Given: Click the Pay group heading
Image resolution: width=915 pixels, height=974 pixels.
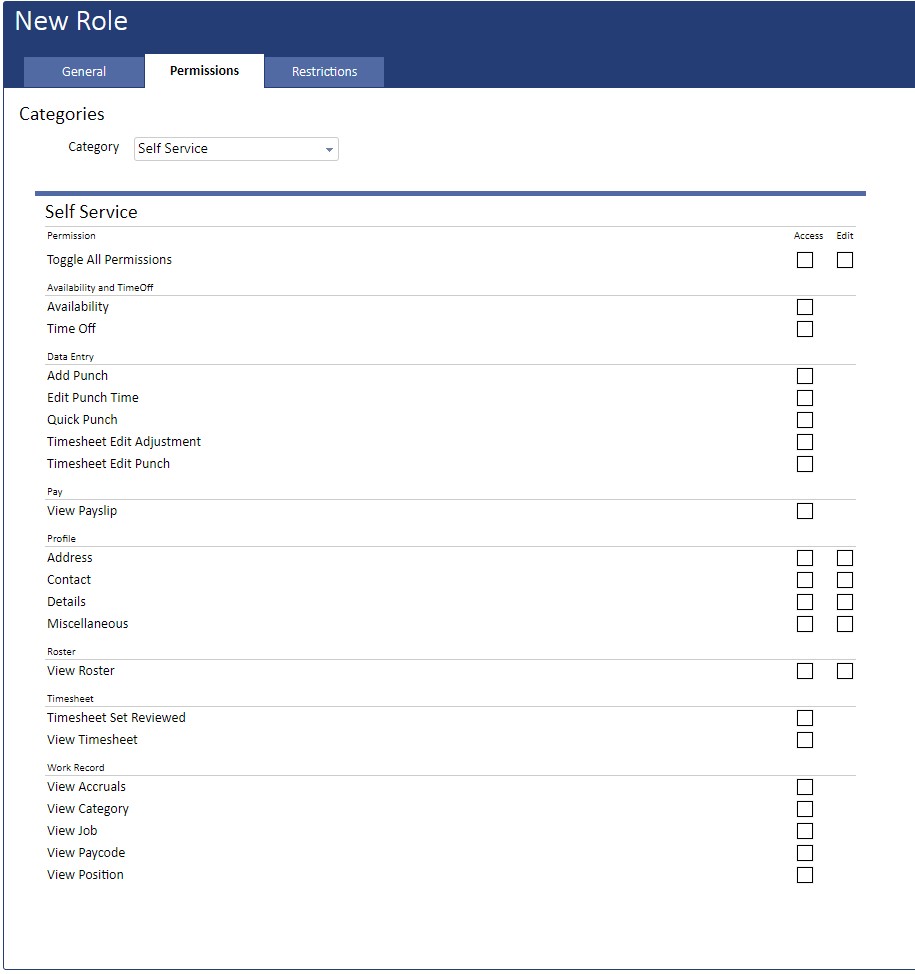Looking at the screenshot, I should coord(55,491).
